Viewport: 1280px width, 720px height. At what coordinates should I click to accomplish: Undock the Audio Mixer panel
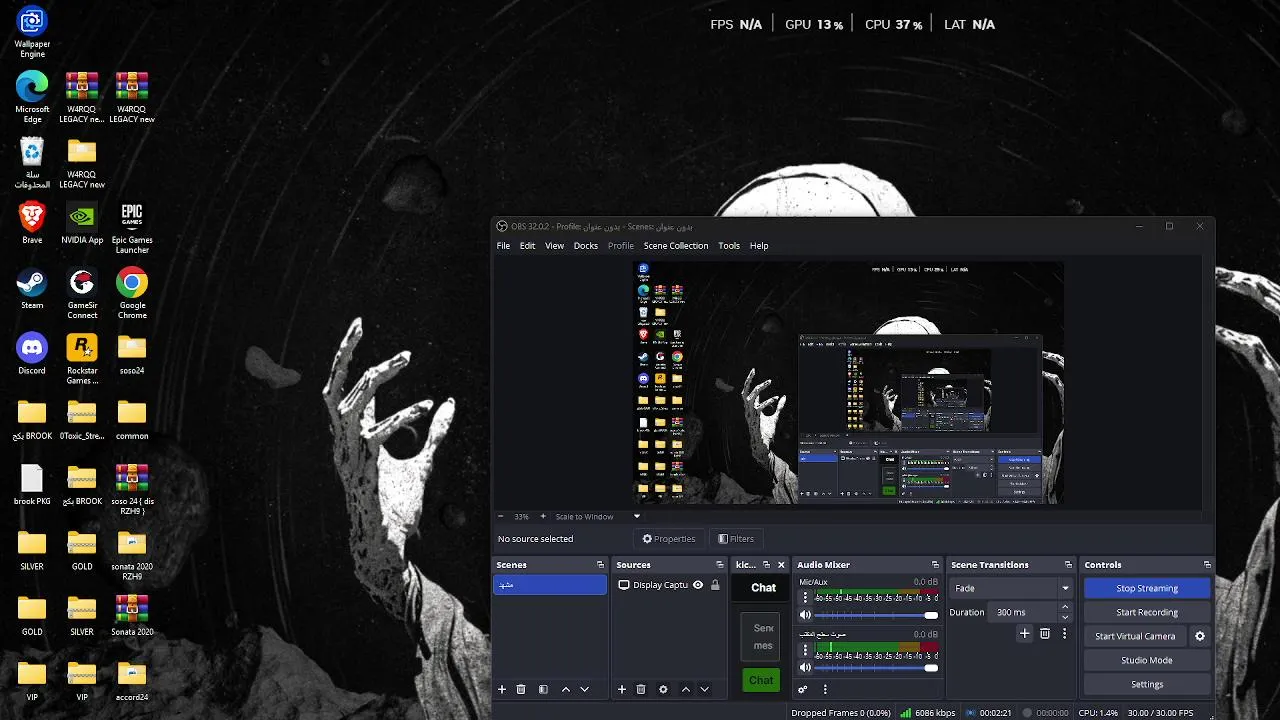pyautogui.click(x=935, y=565)
